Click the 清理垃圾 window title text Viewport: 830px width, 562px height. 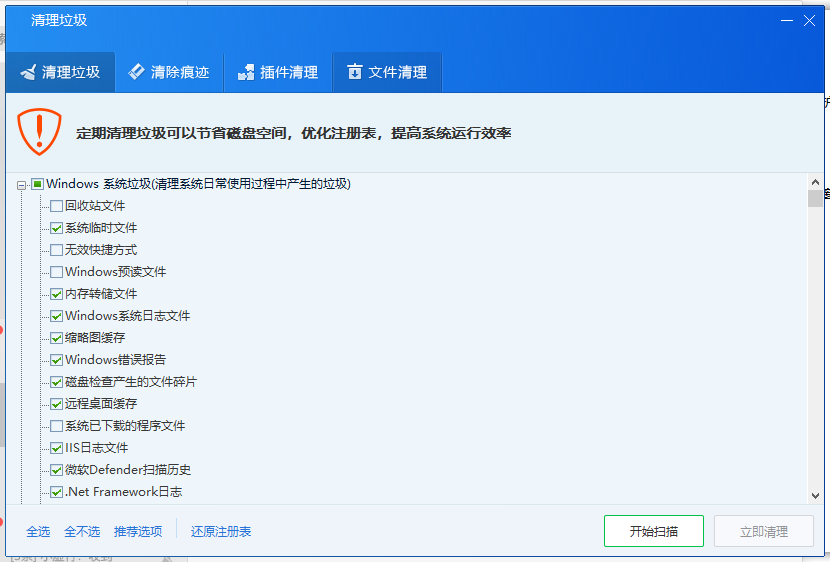(x=59, y=20)
